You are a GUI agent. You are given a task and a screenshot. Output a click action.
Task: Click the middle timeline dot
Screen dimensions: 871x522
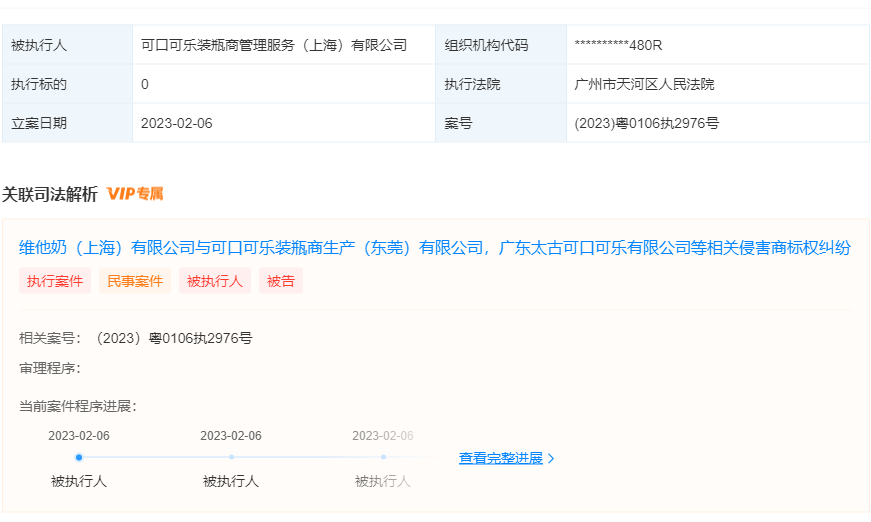point(231,457)
